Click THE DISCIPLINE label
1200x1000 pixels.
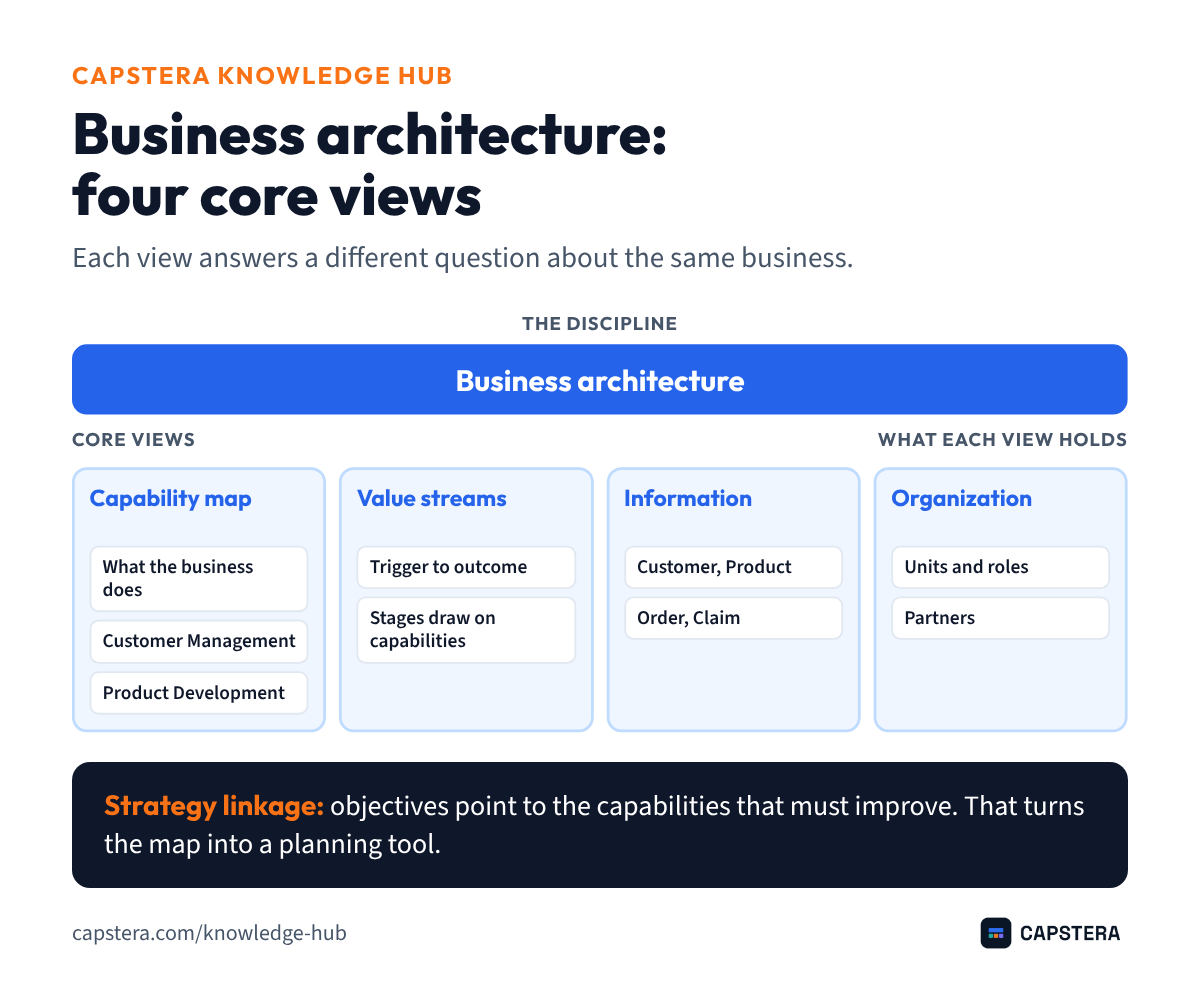coord(600,324)
